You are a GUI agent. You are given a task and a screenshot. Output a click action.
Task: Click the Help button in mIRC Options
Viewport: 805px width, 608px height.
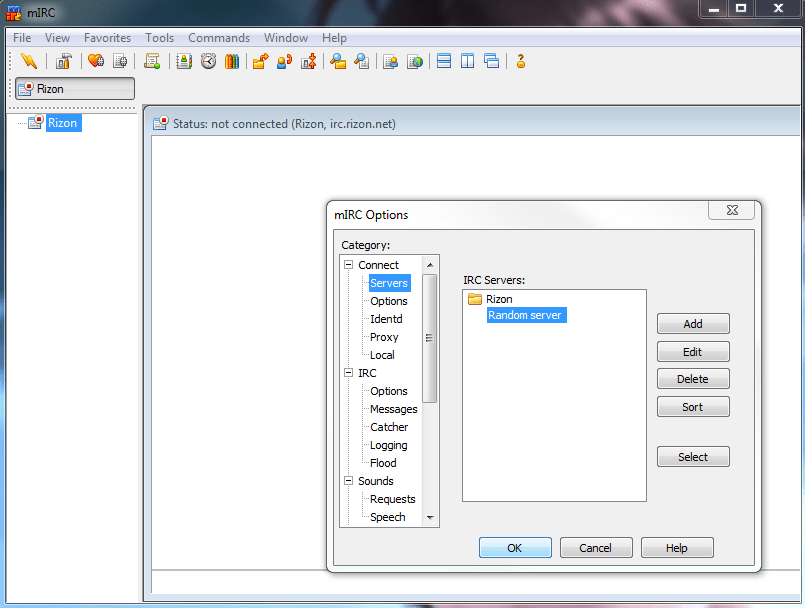(677, 547)
